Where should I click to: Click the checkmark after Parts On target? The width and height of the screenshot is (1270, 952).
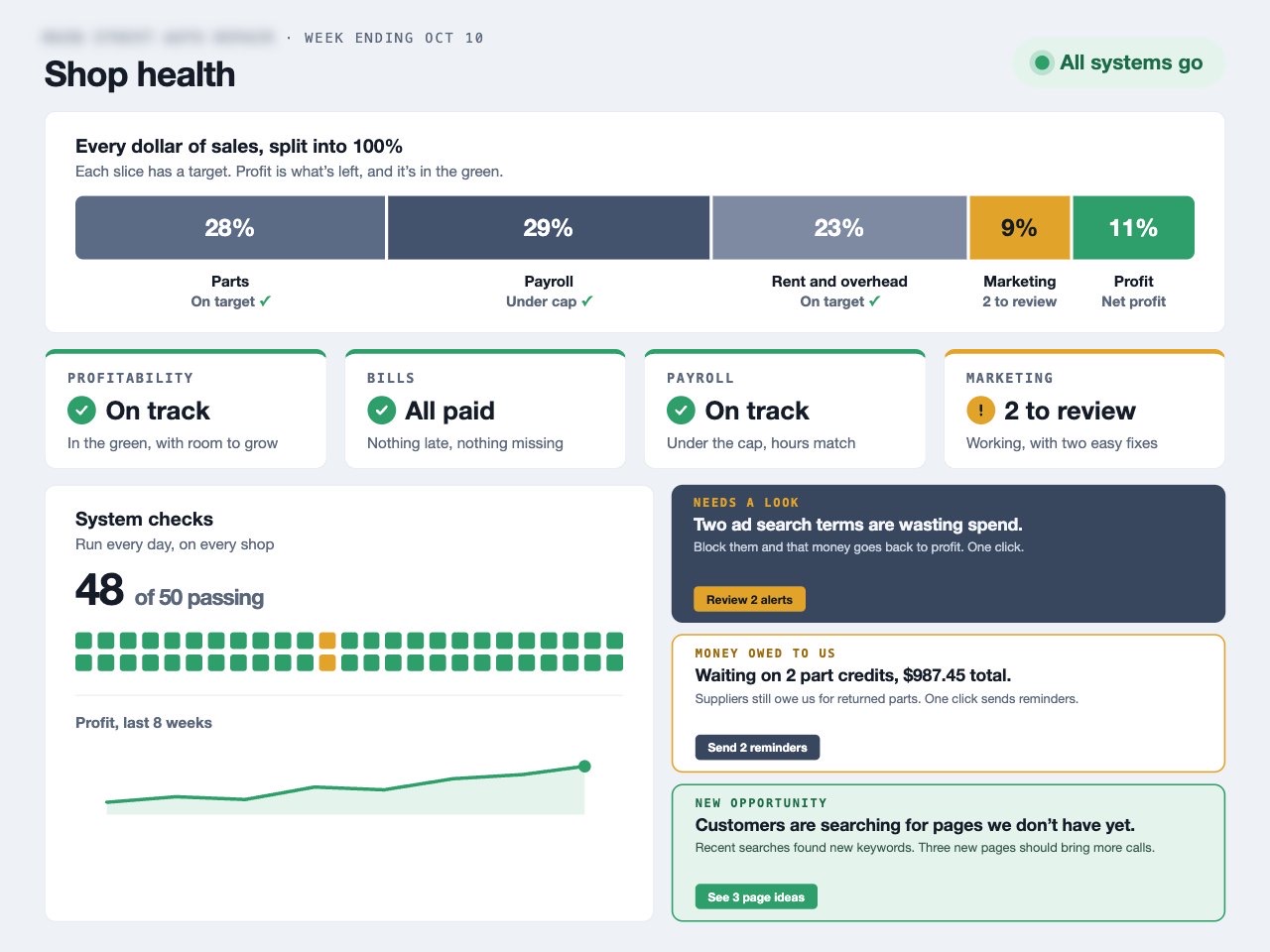pos(265,301)
